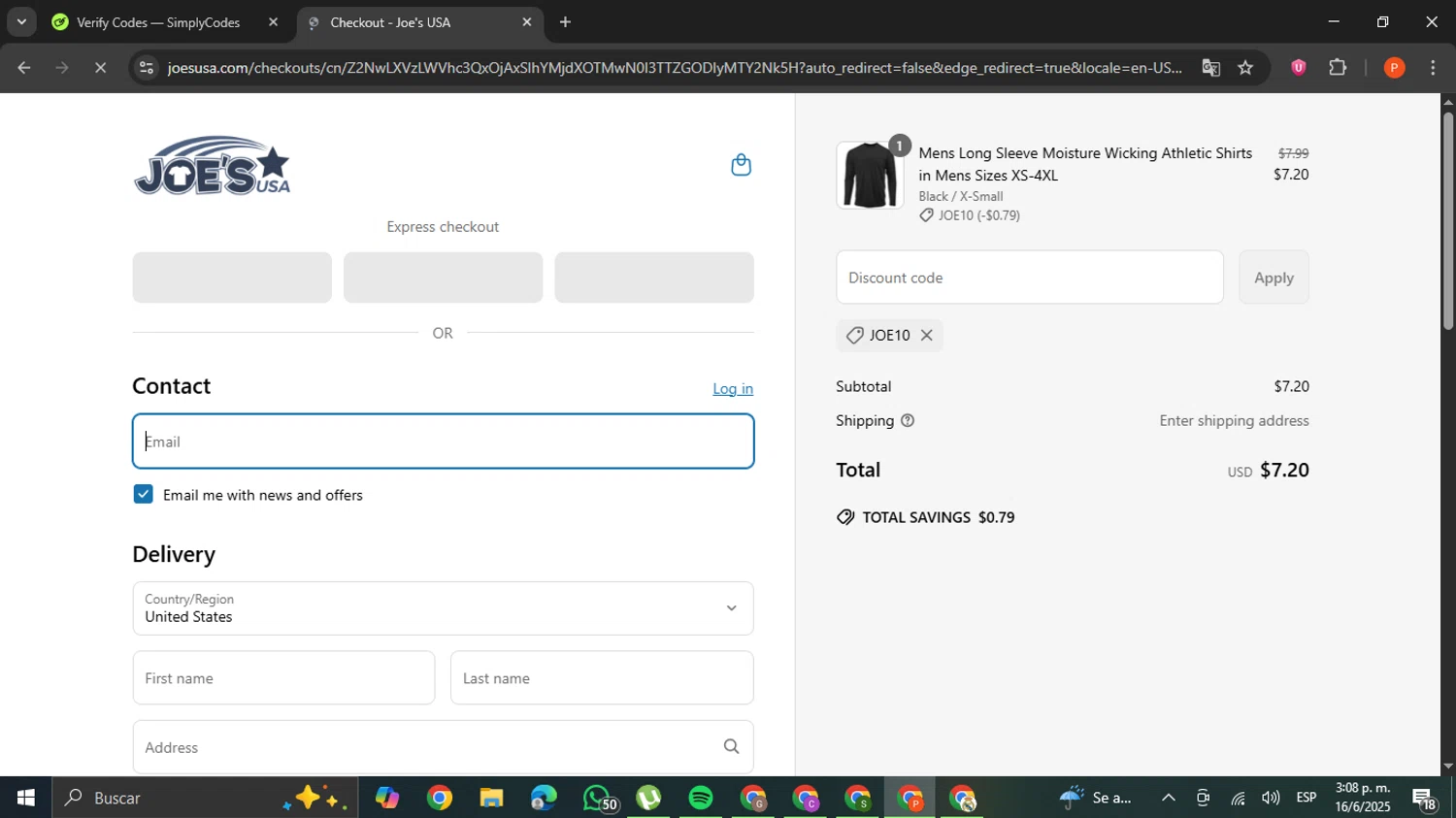1456x818 pixels.
Task: Click the First name field
Action: click(x=283, y=677)
